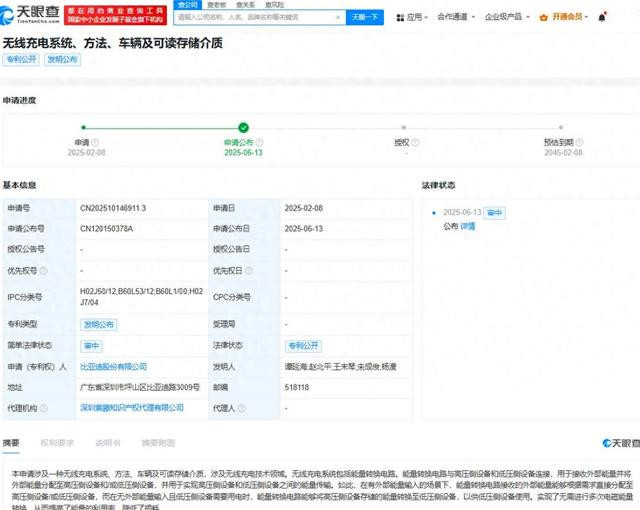Open the 说明书 tab

click(x=107, y=442)
